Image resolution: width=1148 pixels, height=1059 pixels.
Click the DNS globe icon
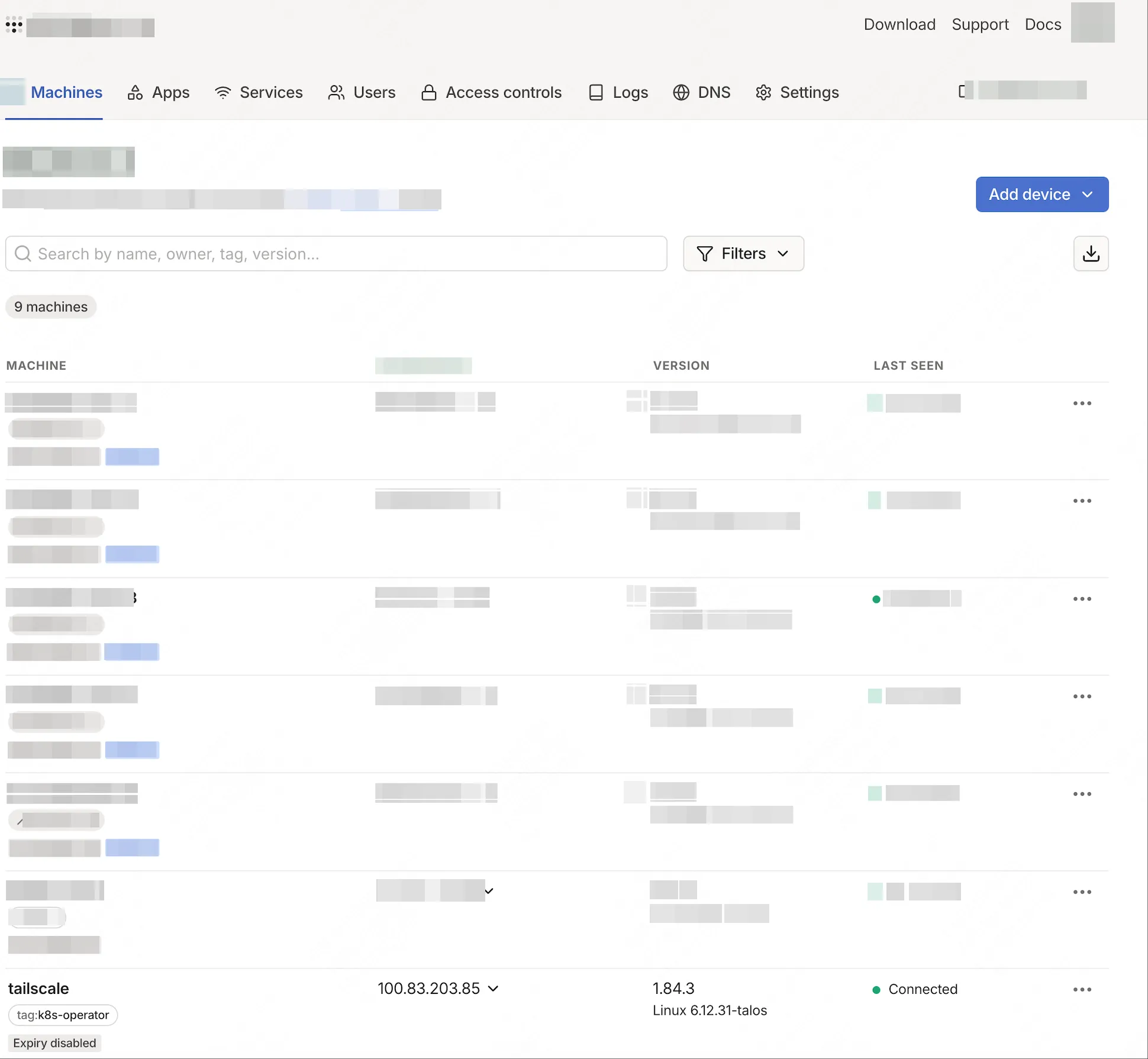(681, 92)
